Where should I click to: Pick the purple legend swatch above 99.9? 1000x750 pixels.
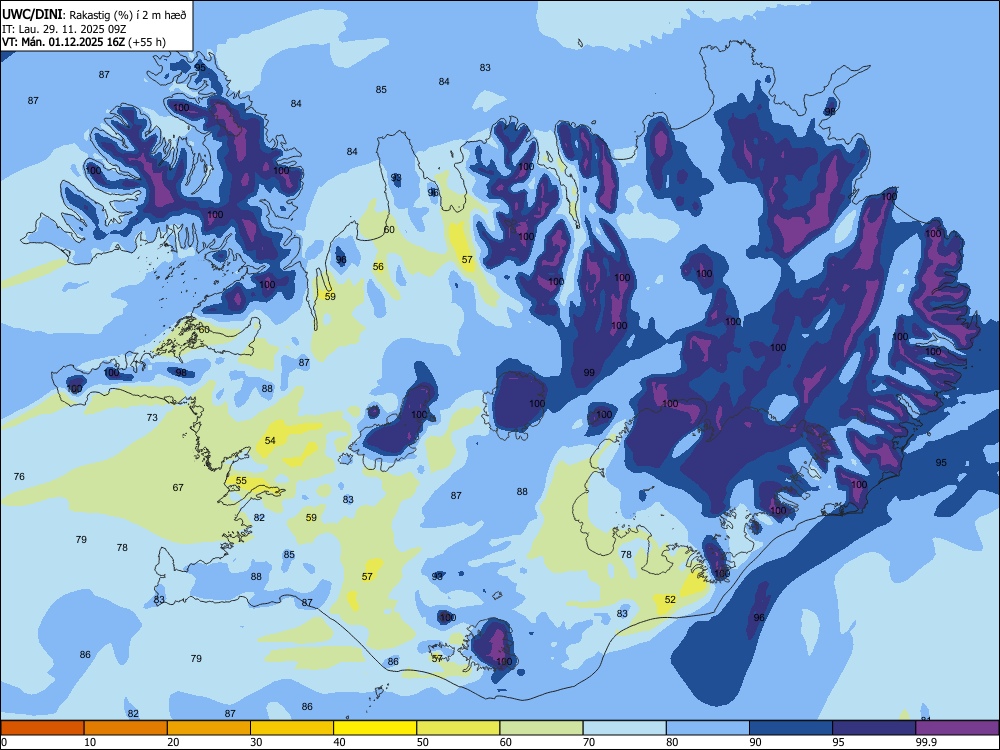[x=957, y=728]
